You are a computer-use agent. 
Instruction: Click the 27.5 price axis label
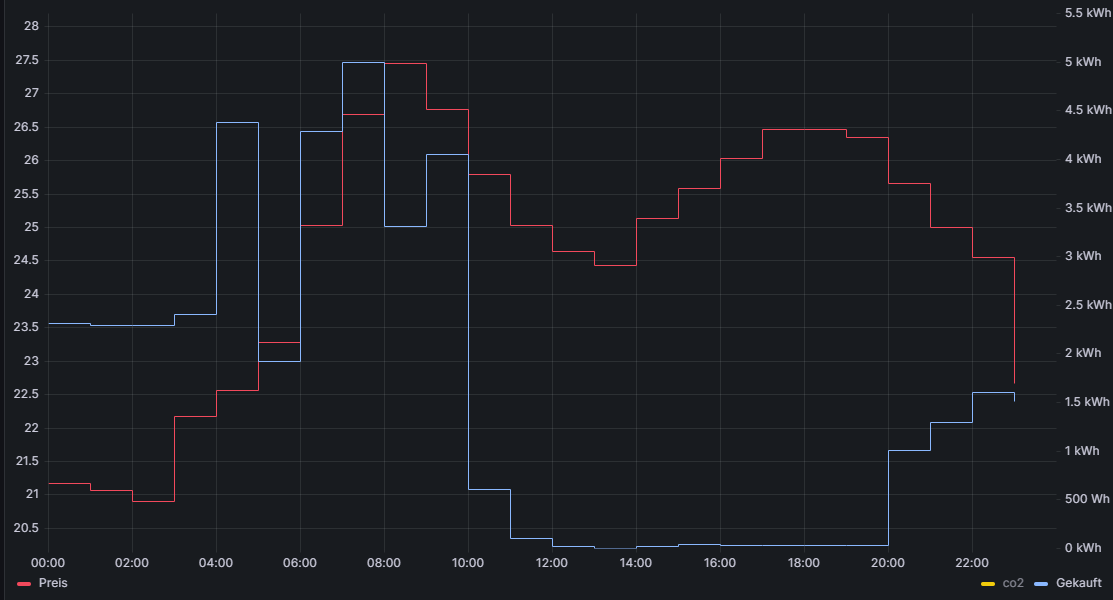click(27, 60)
